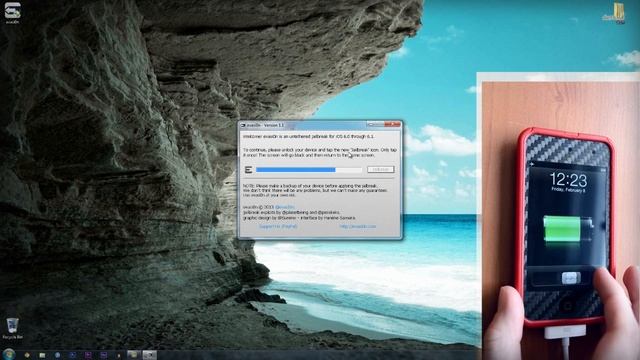
Task: Click the evasi0n logo beside the progress bar
Action: pos(249,169)
